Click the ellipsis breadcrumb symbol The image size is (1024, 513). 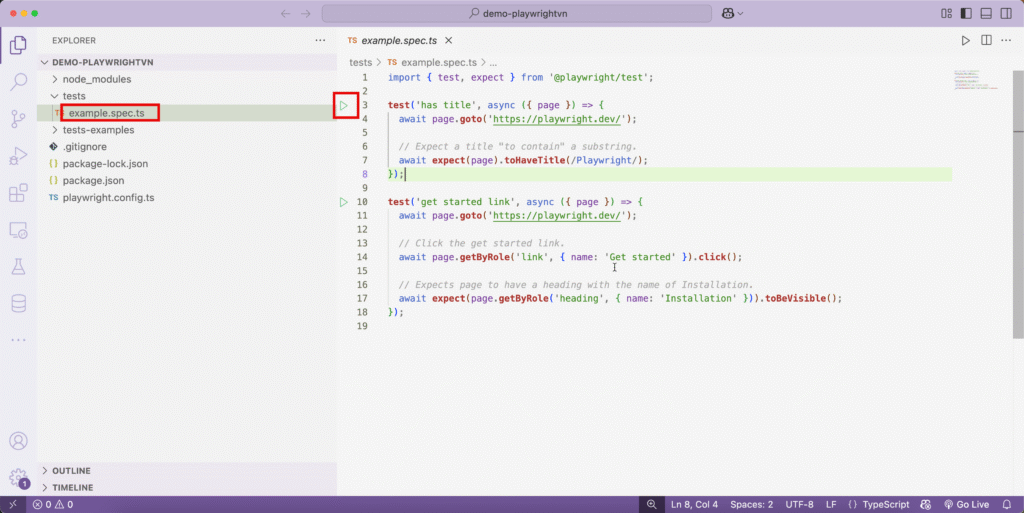tap(493, 63)
